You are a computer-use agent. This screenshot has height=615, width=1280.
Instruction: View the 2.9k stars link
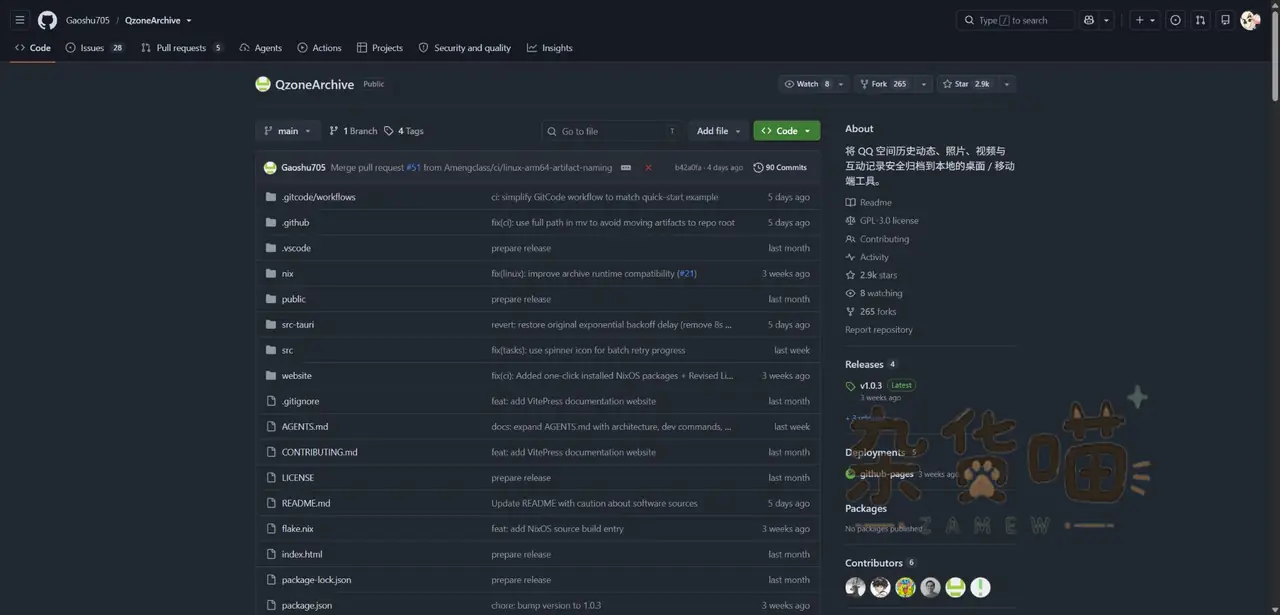(871, 275)
